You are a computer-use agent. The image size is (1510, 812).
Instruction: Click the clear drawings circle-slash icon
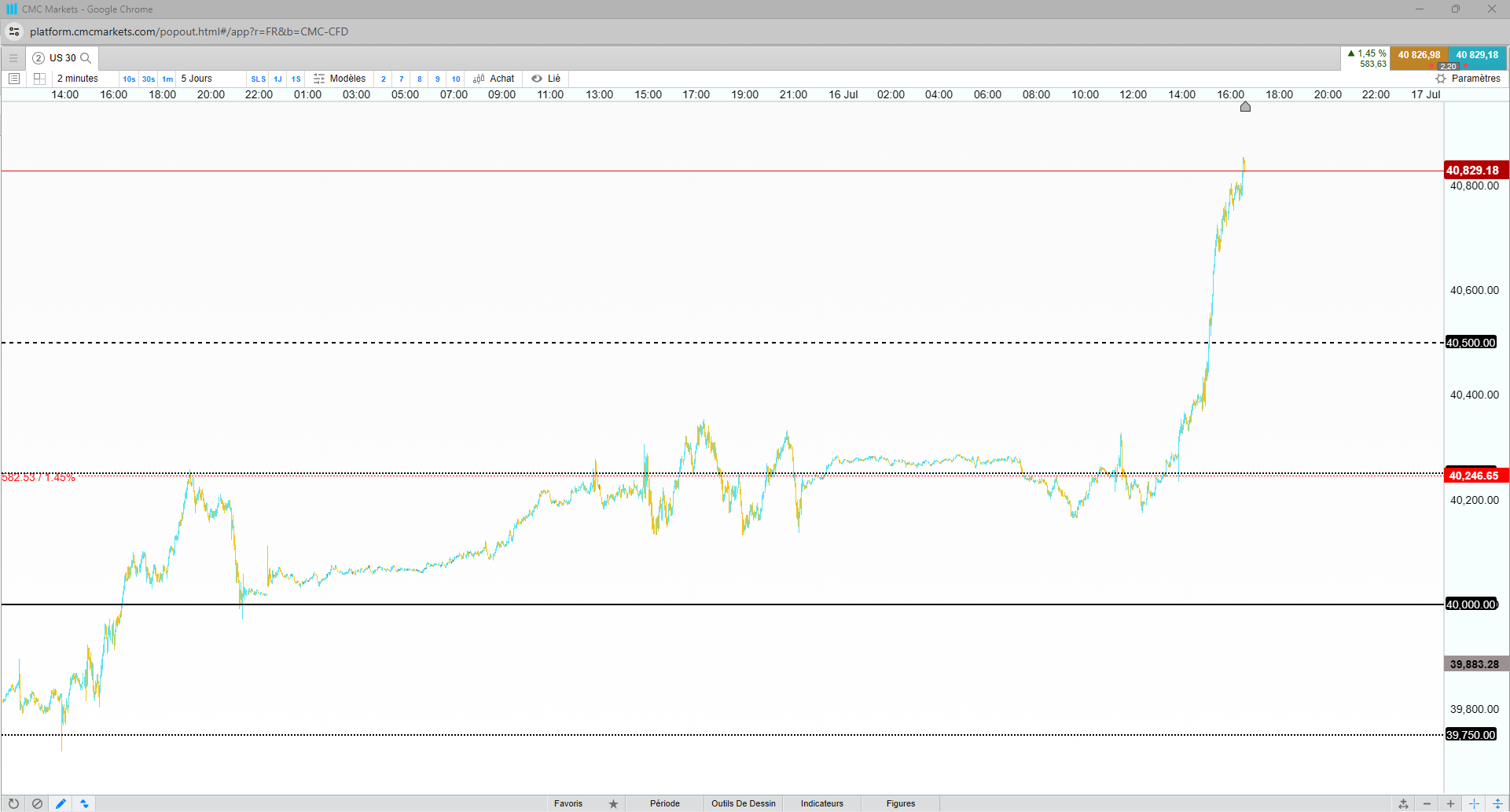[37, 803]
